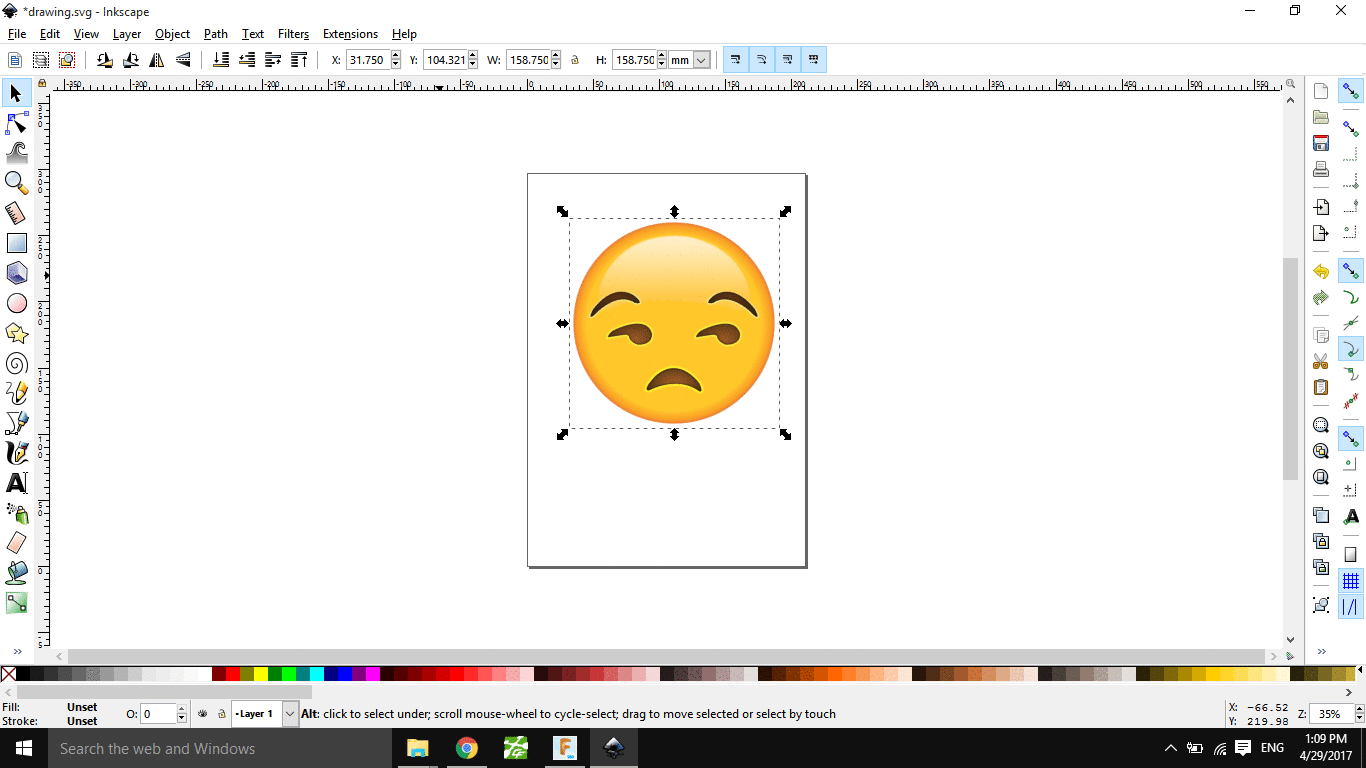Viewport: 1366px width, 768px height.
Task: Expand the command bar overflow chevron
Action: point(1320,652)
